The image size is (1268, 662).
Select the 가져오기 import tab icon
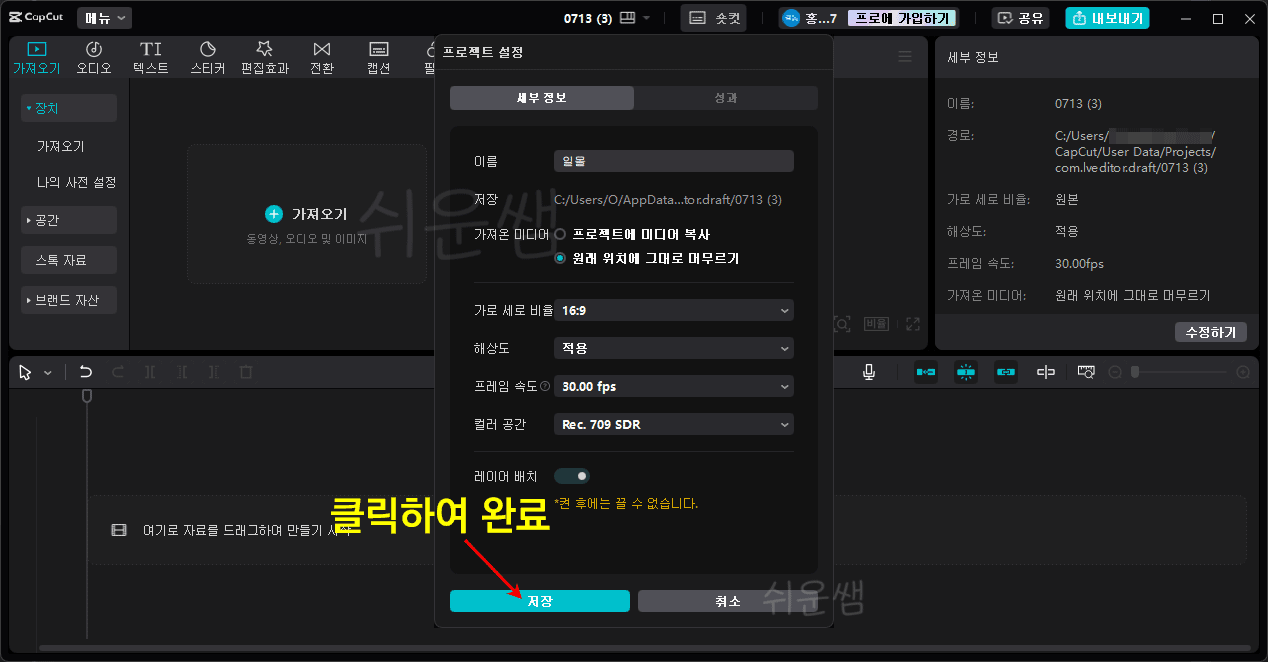(x=37, y=58)
